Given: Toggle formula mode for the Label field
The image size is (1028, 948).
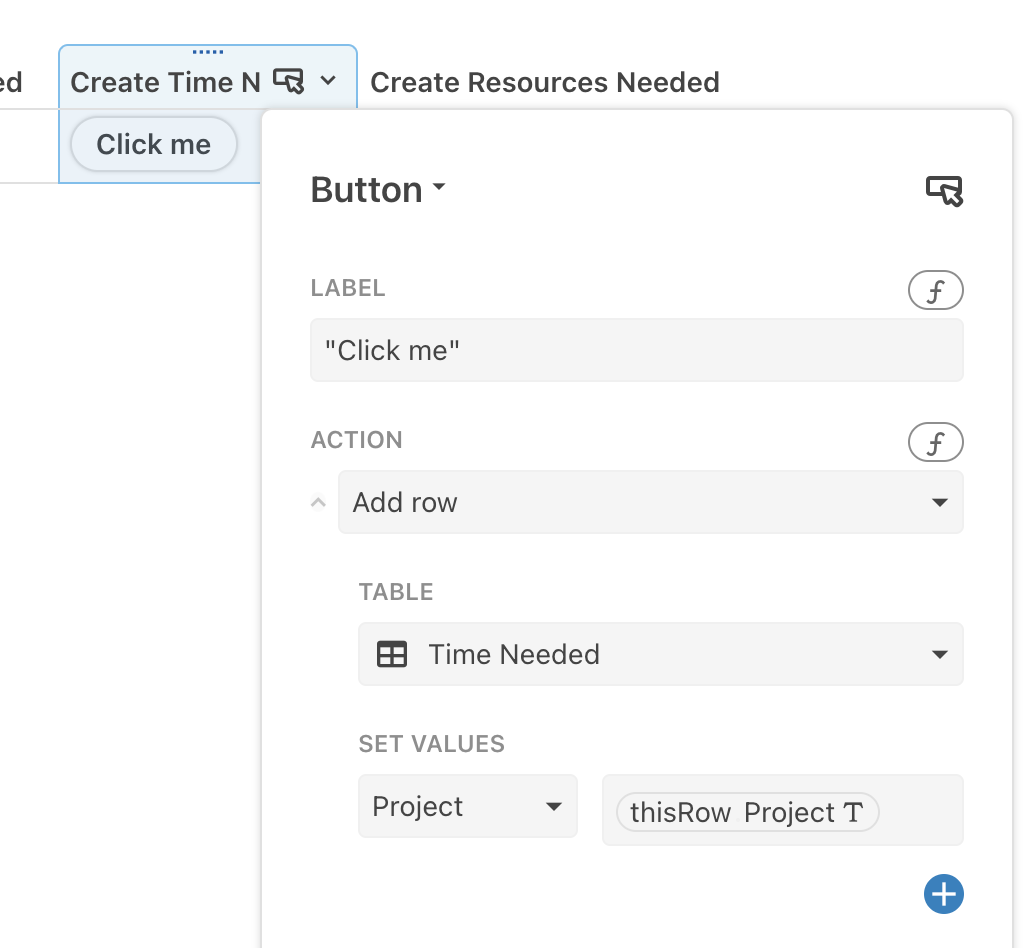Looking at the screenshot, I should point(935,291).
